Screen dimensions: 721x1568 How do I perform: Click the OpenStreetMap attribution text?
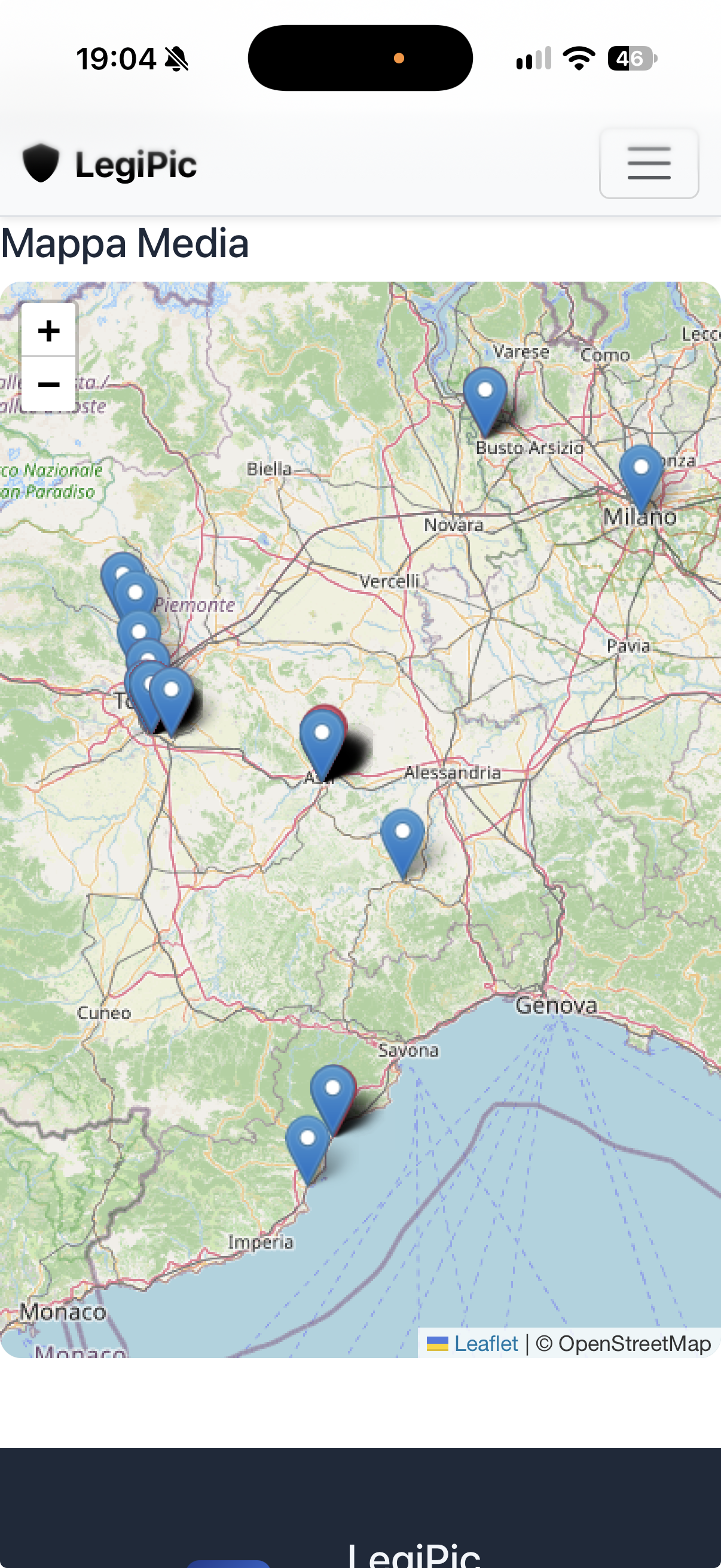coord(634,1343)
